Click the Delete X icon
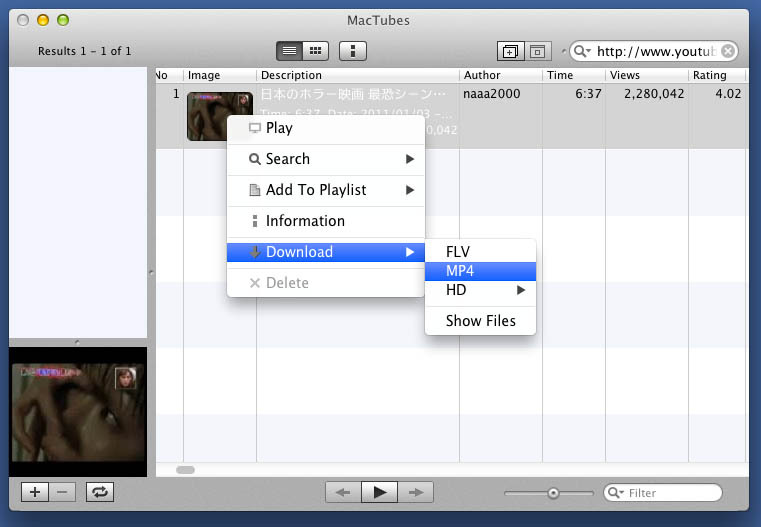The width and height of the screenshot is (761, 527). pos(255,283)
